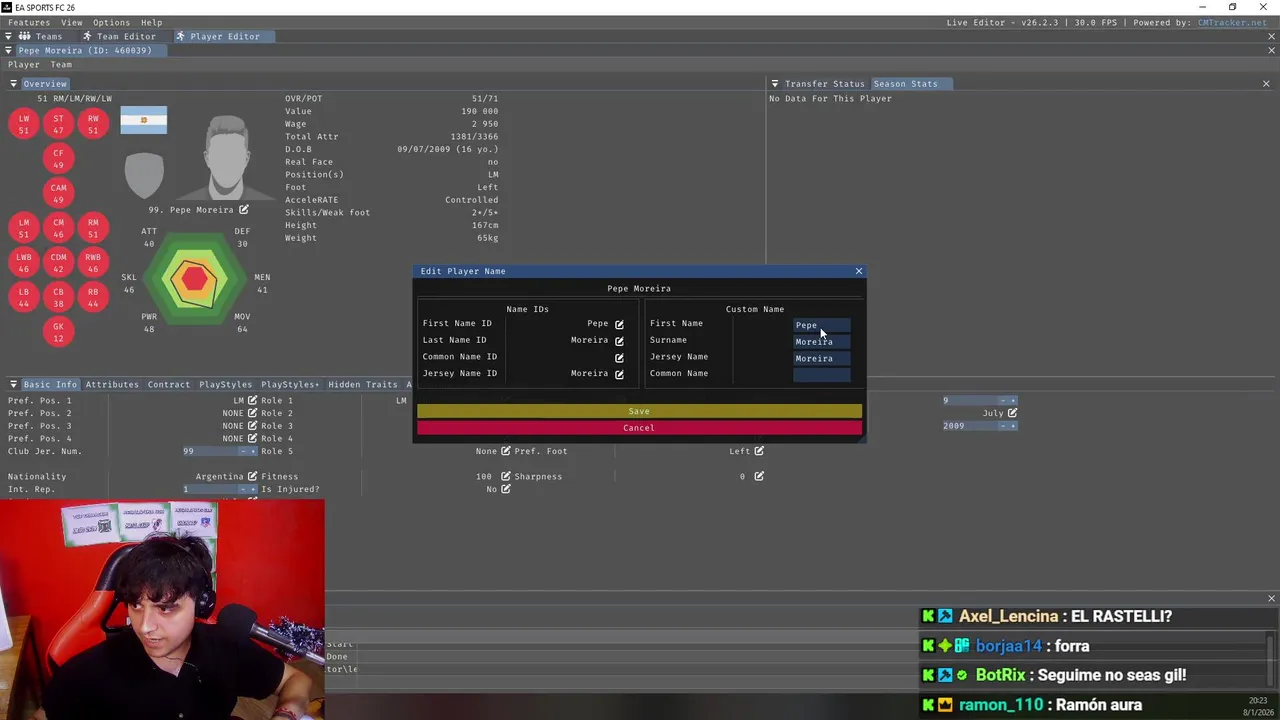This screenshot has width=1280, height=720.
Task: Open the Help menu
Action: pos(151,22)
